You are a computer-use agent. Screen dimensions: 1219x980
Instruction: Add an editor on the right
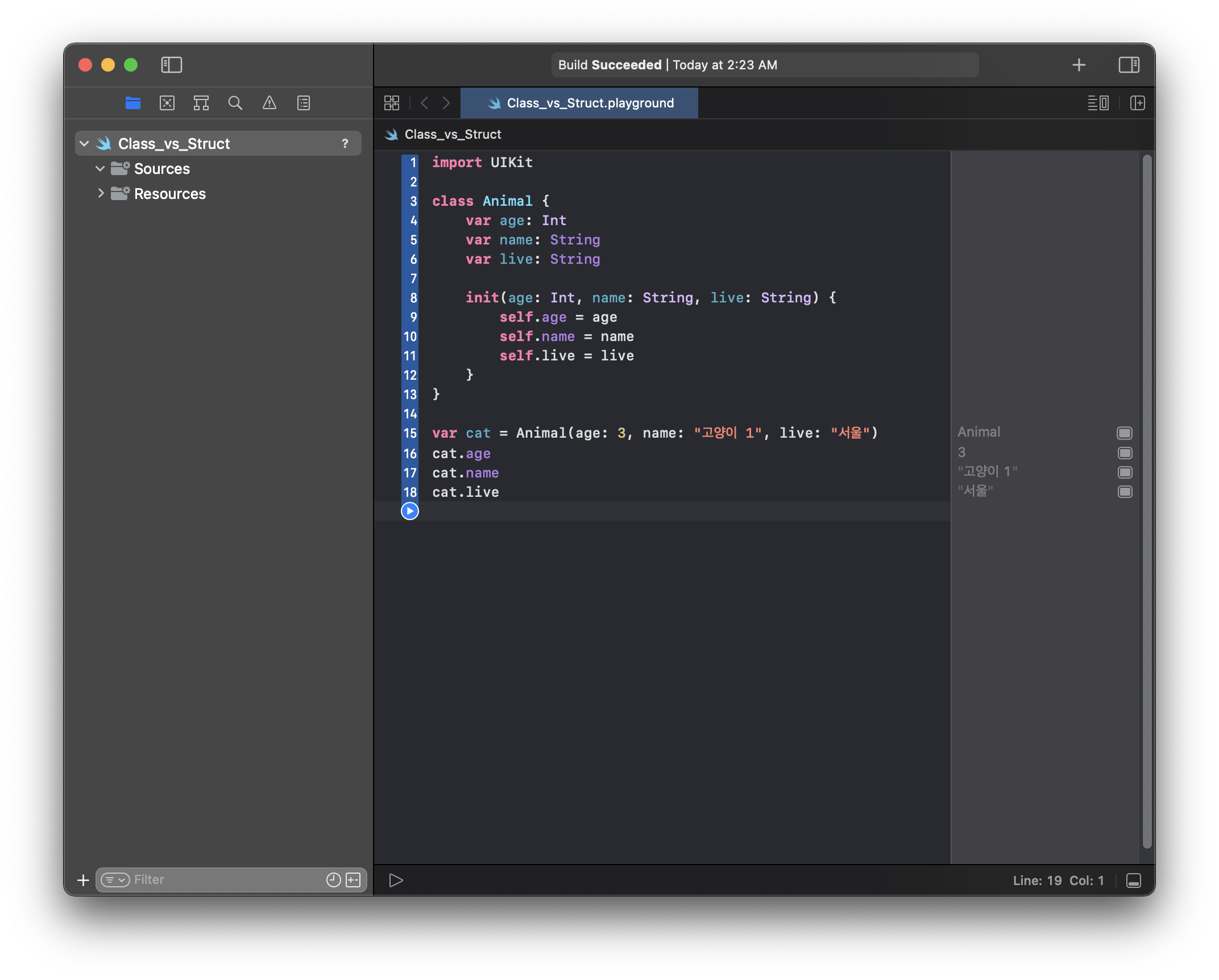1138,103
